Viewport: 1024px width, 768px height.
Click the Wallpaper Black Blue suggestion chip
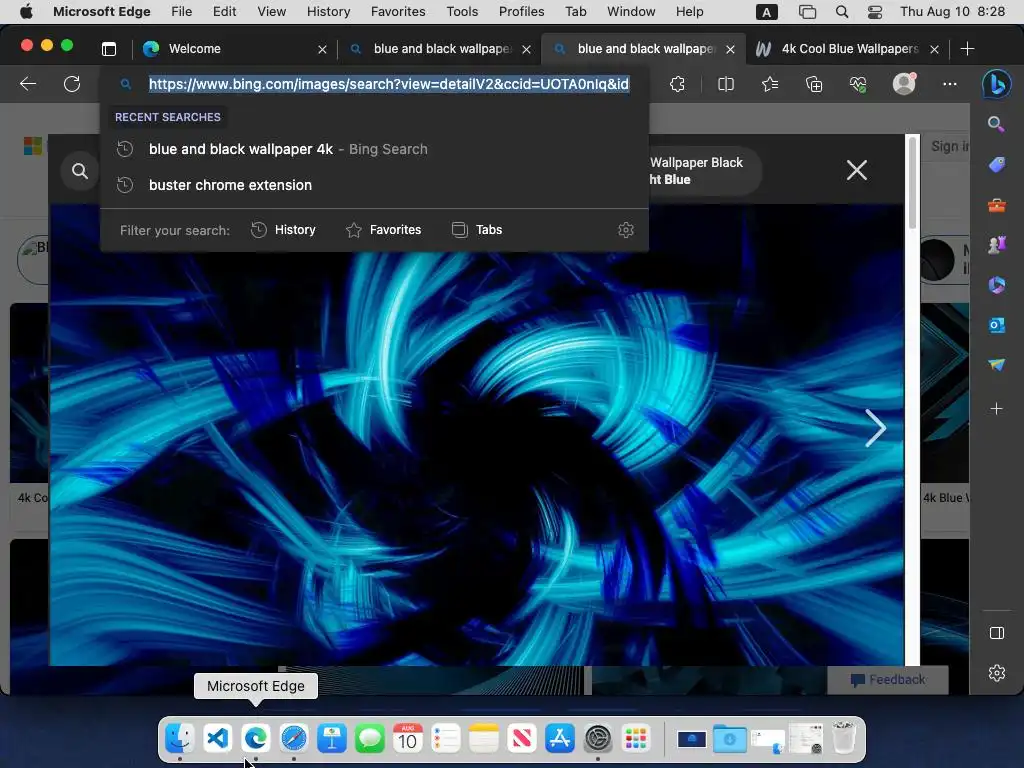704,171
